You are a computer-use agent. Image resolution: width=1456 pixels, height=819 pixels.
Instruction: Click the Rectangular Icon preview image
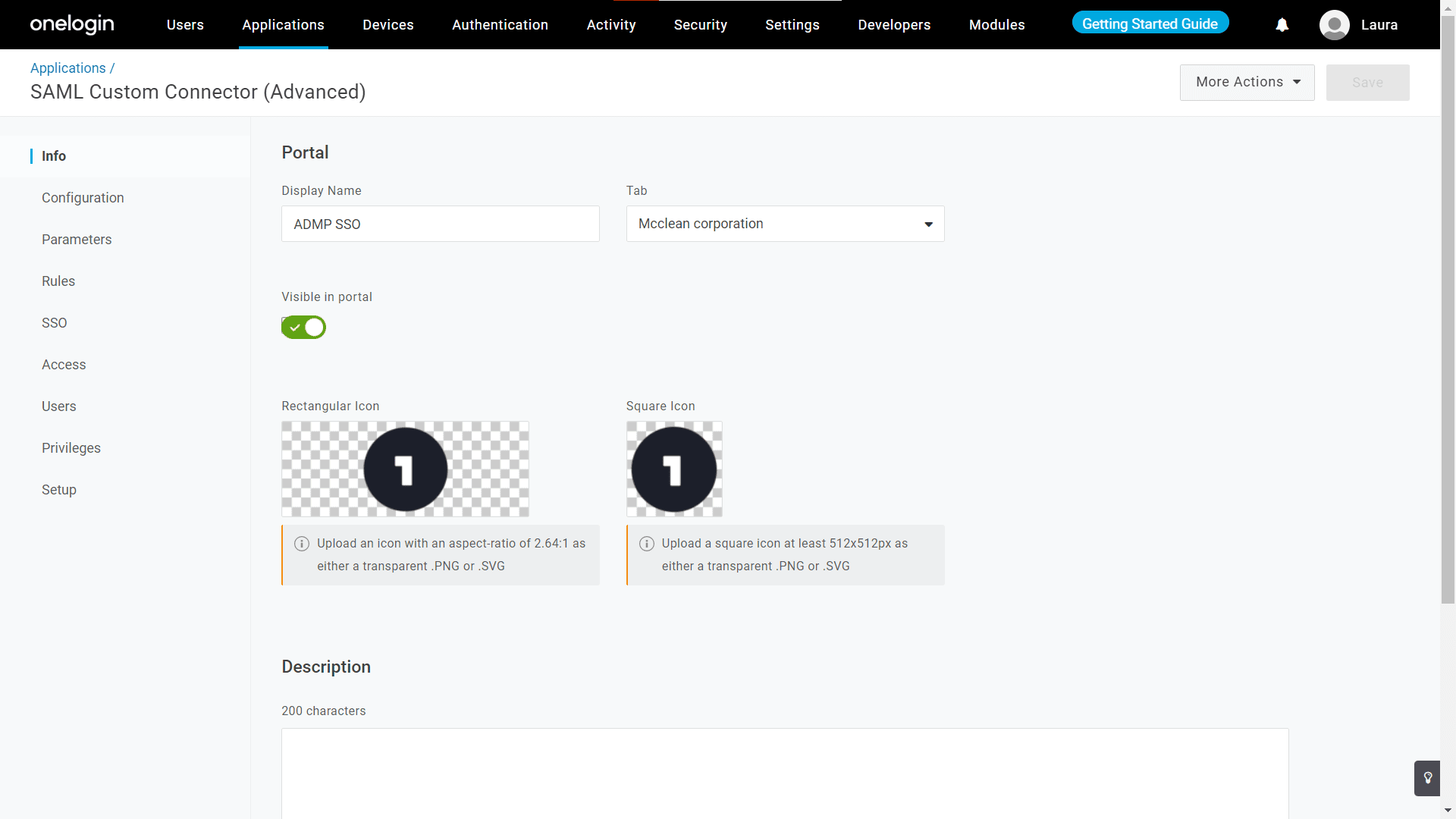[x=405, y=469]
